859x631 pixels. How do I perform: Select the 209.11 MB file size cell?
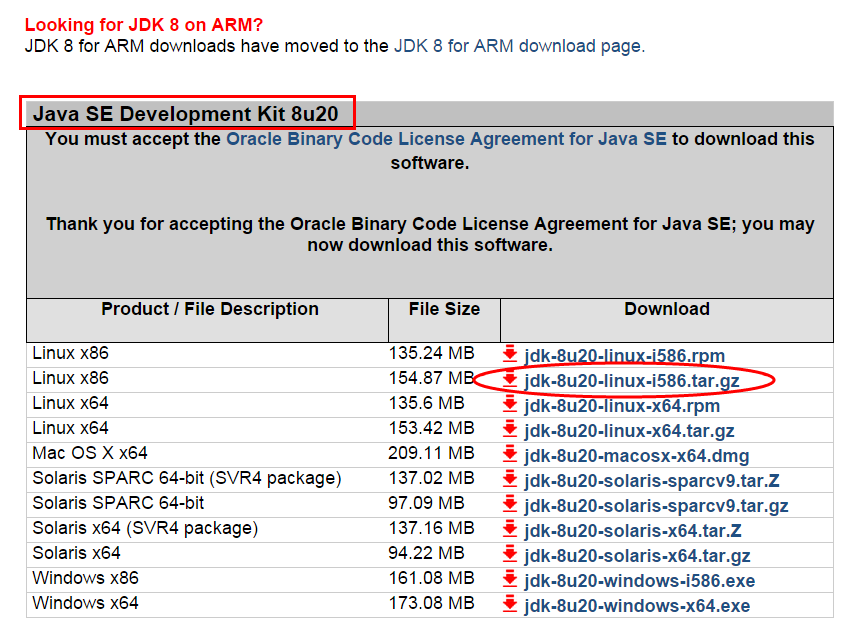click(431, 454)
